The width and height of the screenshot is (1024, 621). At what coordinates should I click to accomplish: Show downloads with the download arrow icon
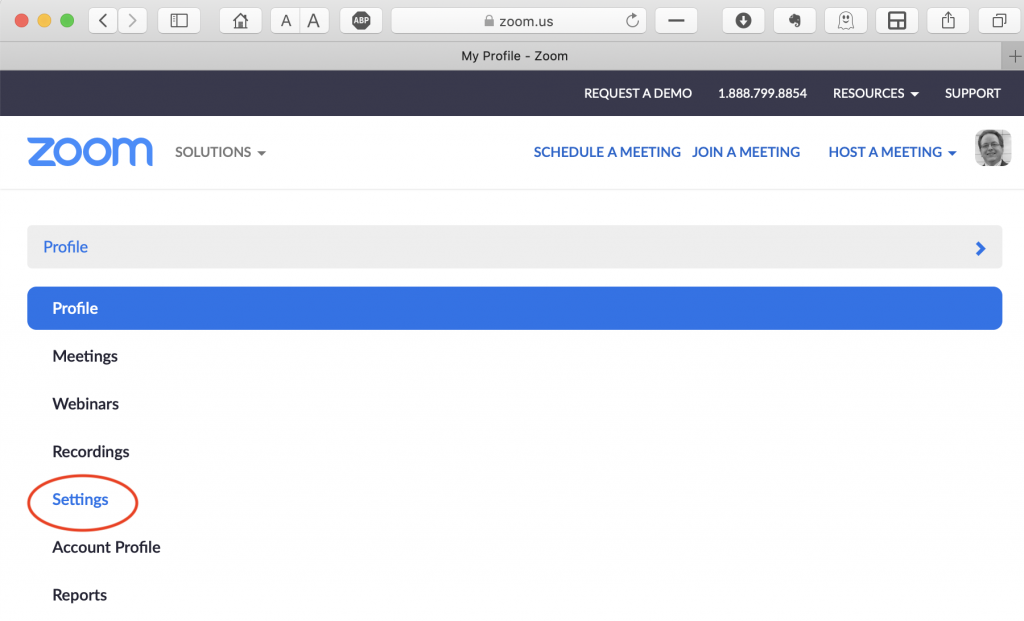[x=743, y=20]
